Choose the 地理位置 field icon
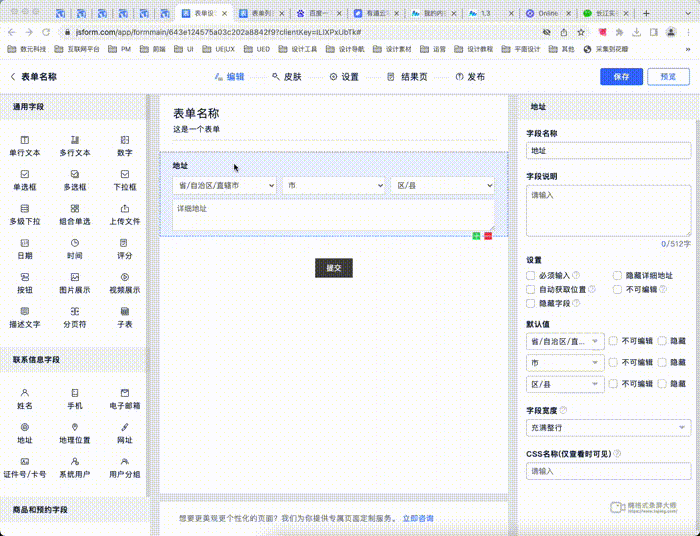 (x=75, y=433)
